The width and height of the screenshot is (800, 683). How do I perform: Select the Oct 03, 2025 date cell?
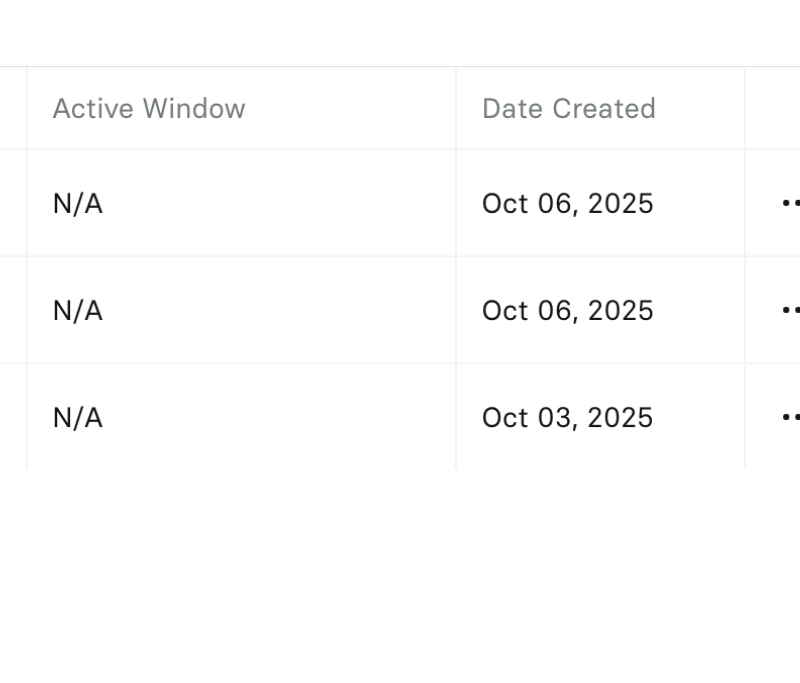pyautogui.click(x=567, y=417)
